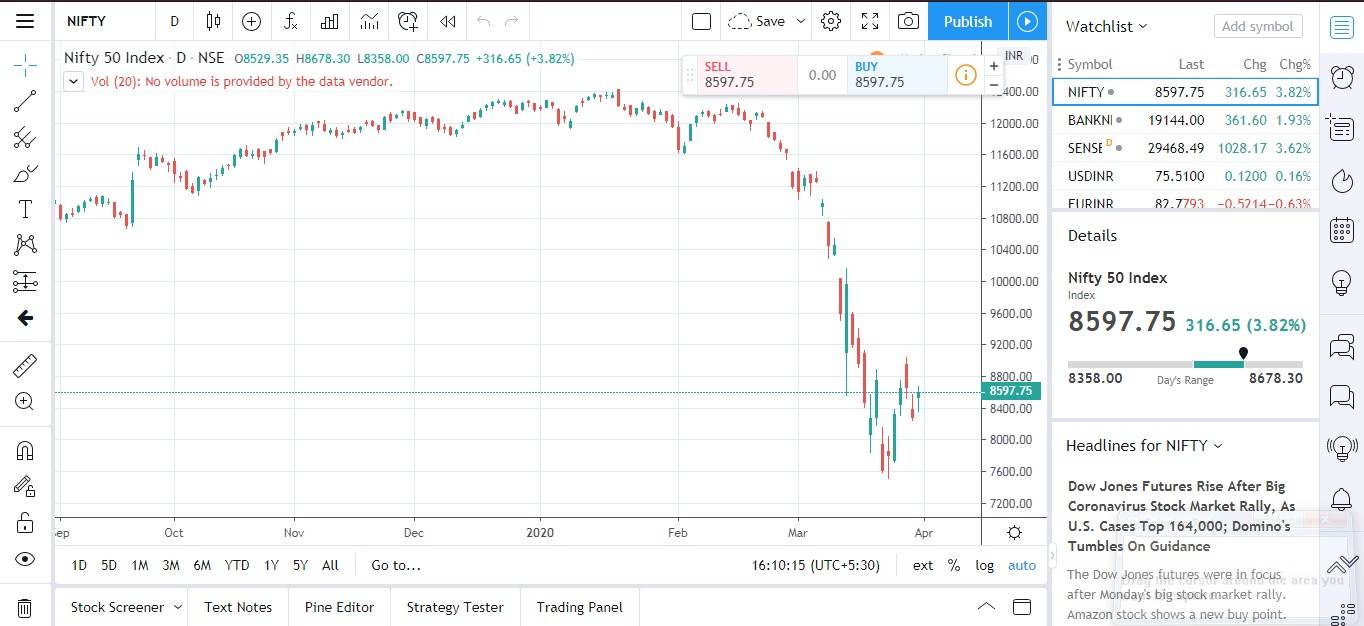
Task: Click the SELL 8597.75 button
Action: pos(741,75)
